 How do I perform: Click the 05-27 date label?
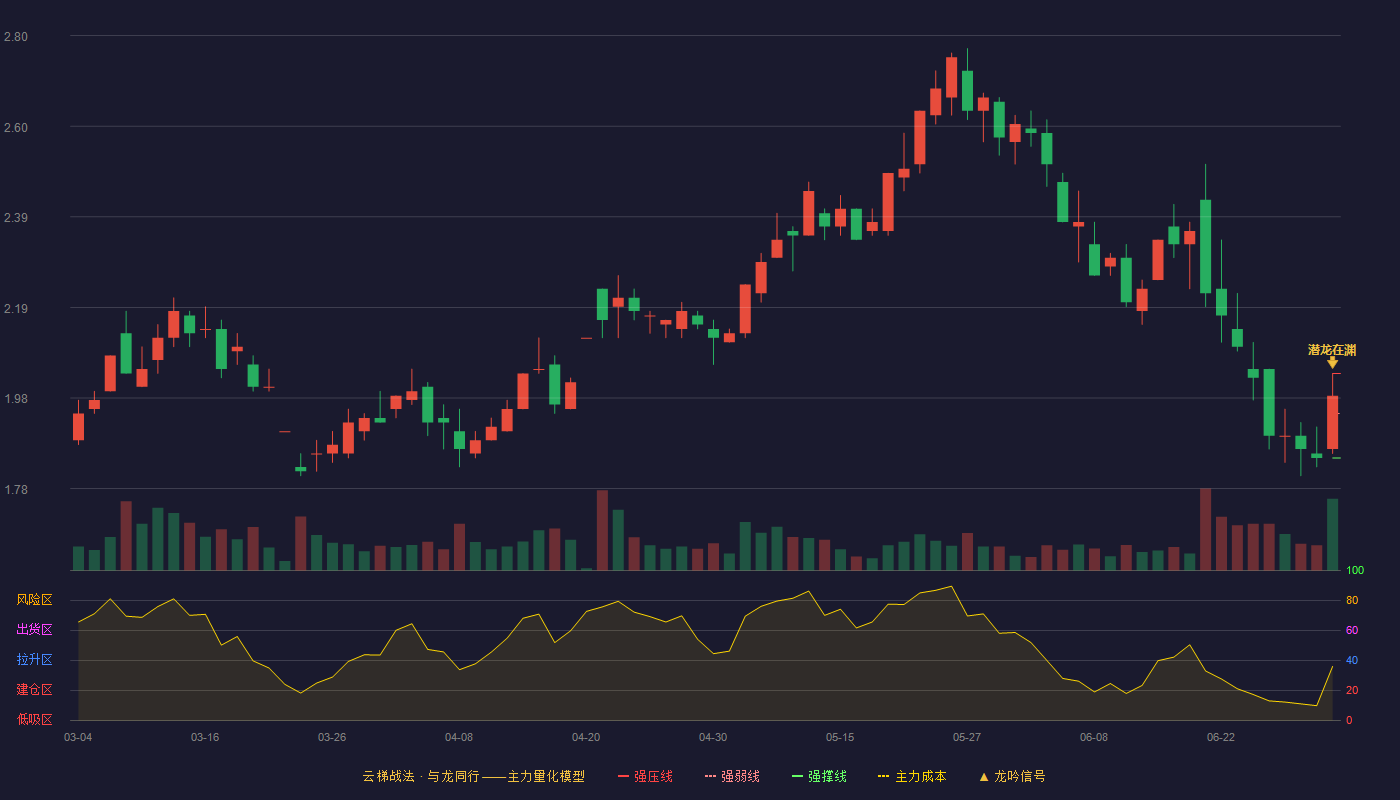click(x=967, y=737)
